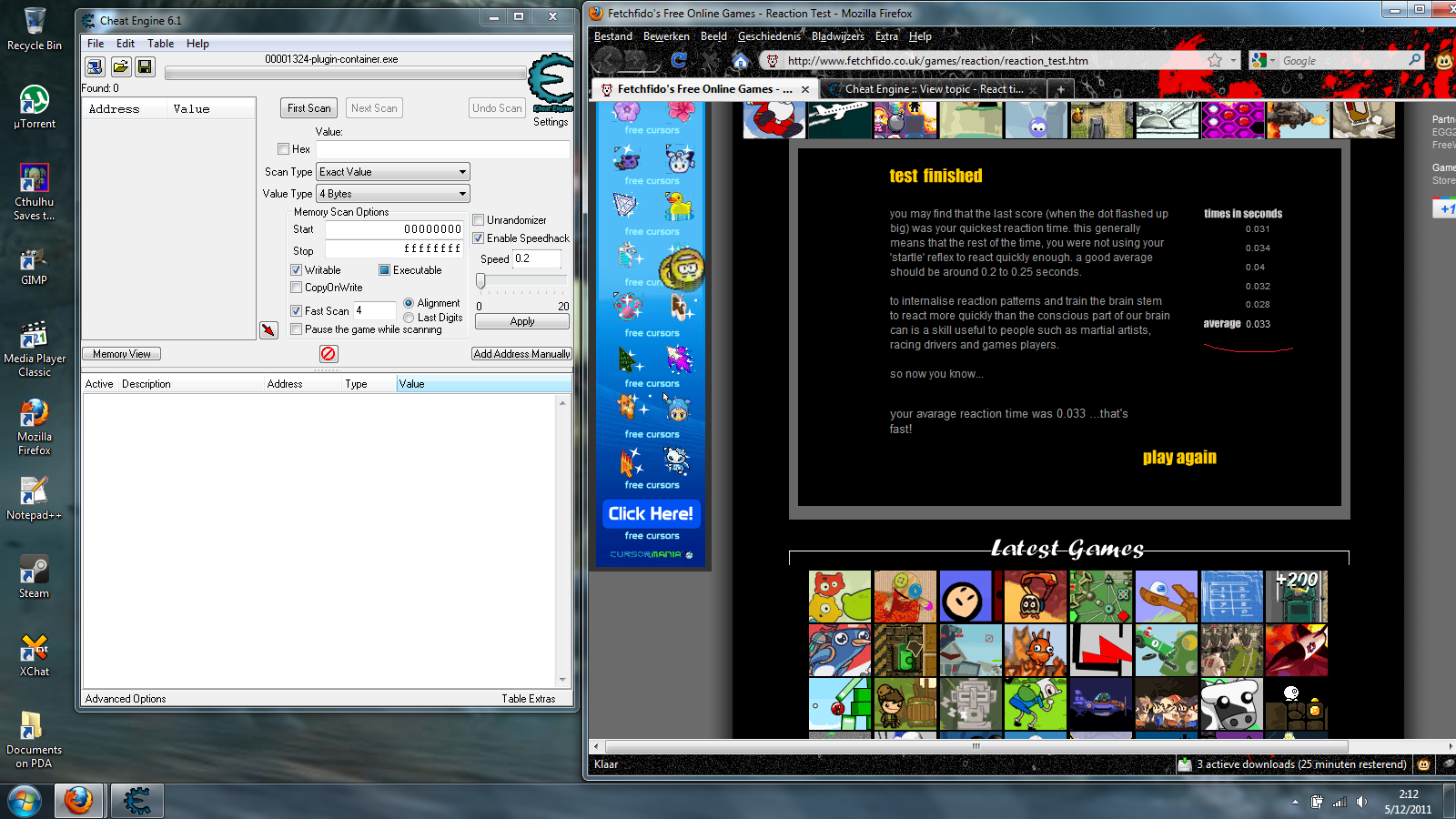Click the open process computer icon

[95, 66]
